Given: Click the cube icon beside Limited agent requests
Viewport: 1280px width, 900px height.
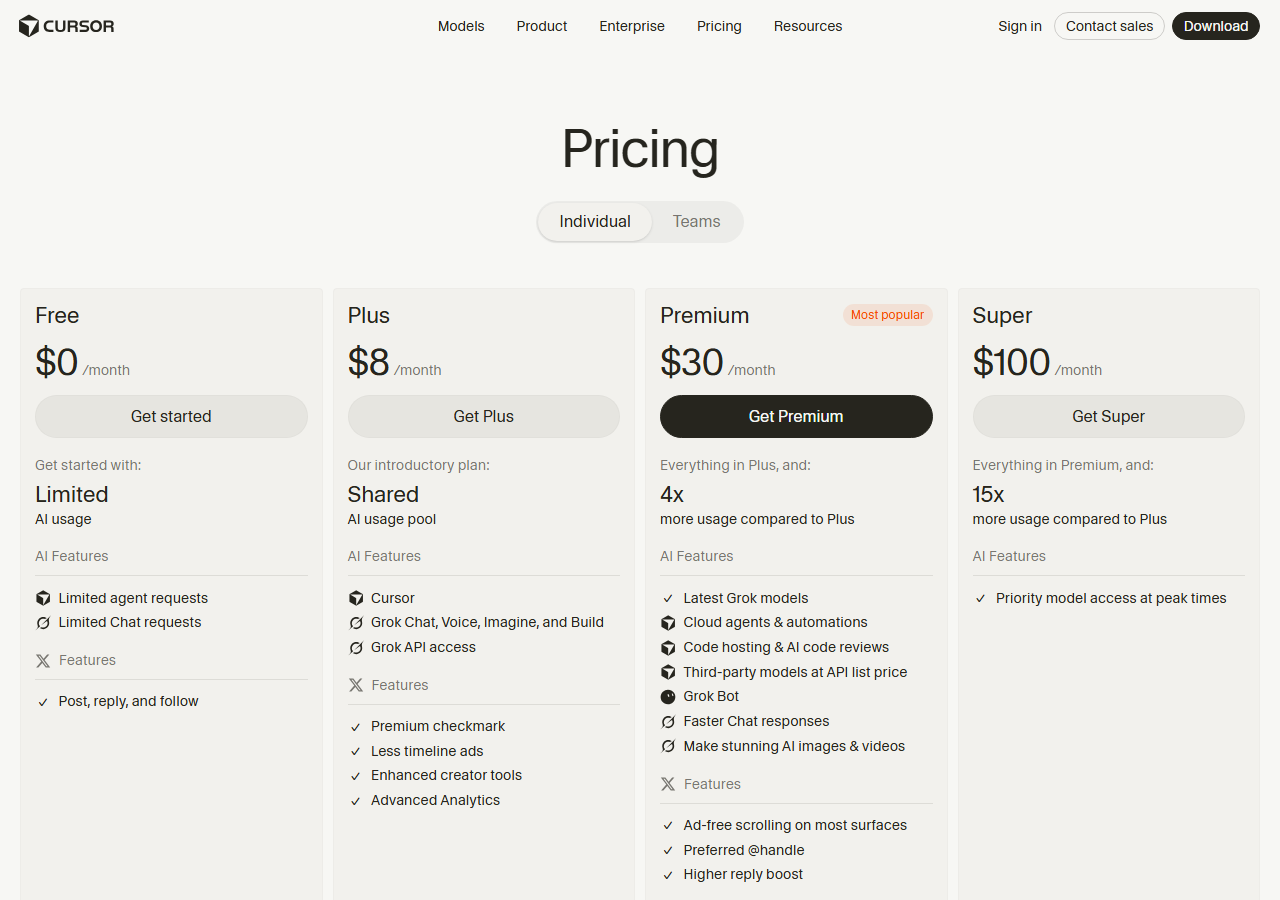Looking at the screenshot, I should [43, 598].
